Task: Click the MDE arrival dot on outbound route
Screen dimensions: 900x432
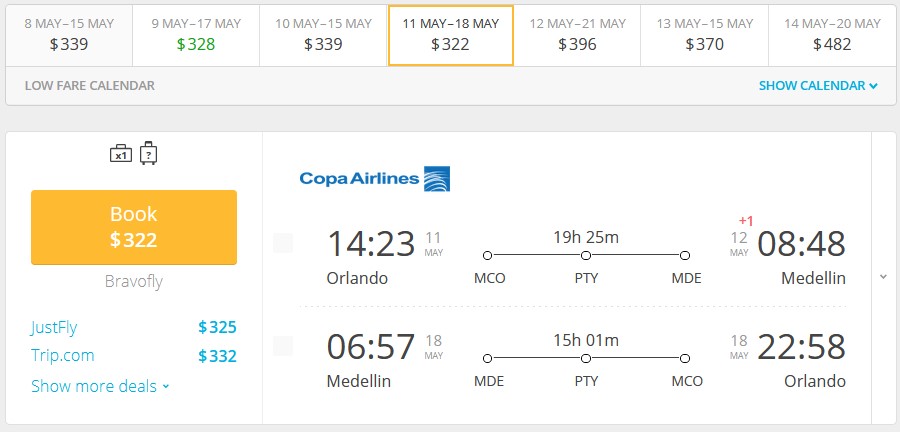Action: [685, 255]
